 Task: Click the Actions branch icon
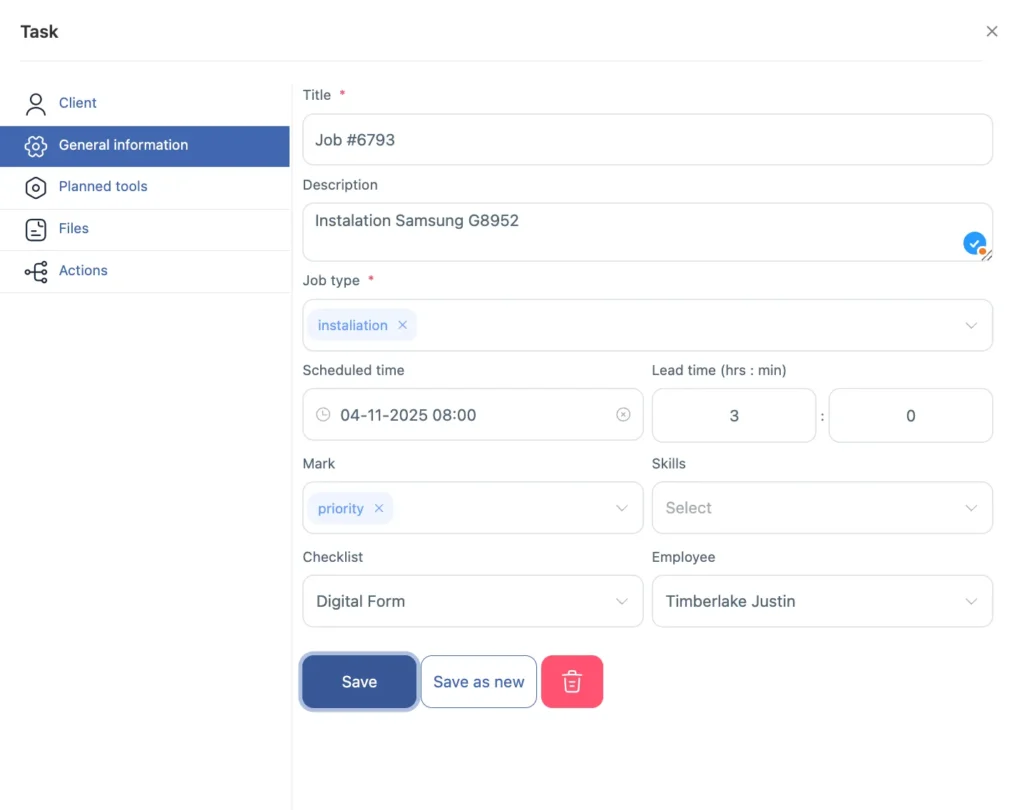pos(35,271)
